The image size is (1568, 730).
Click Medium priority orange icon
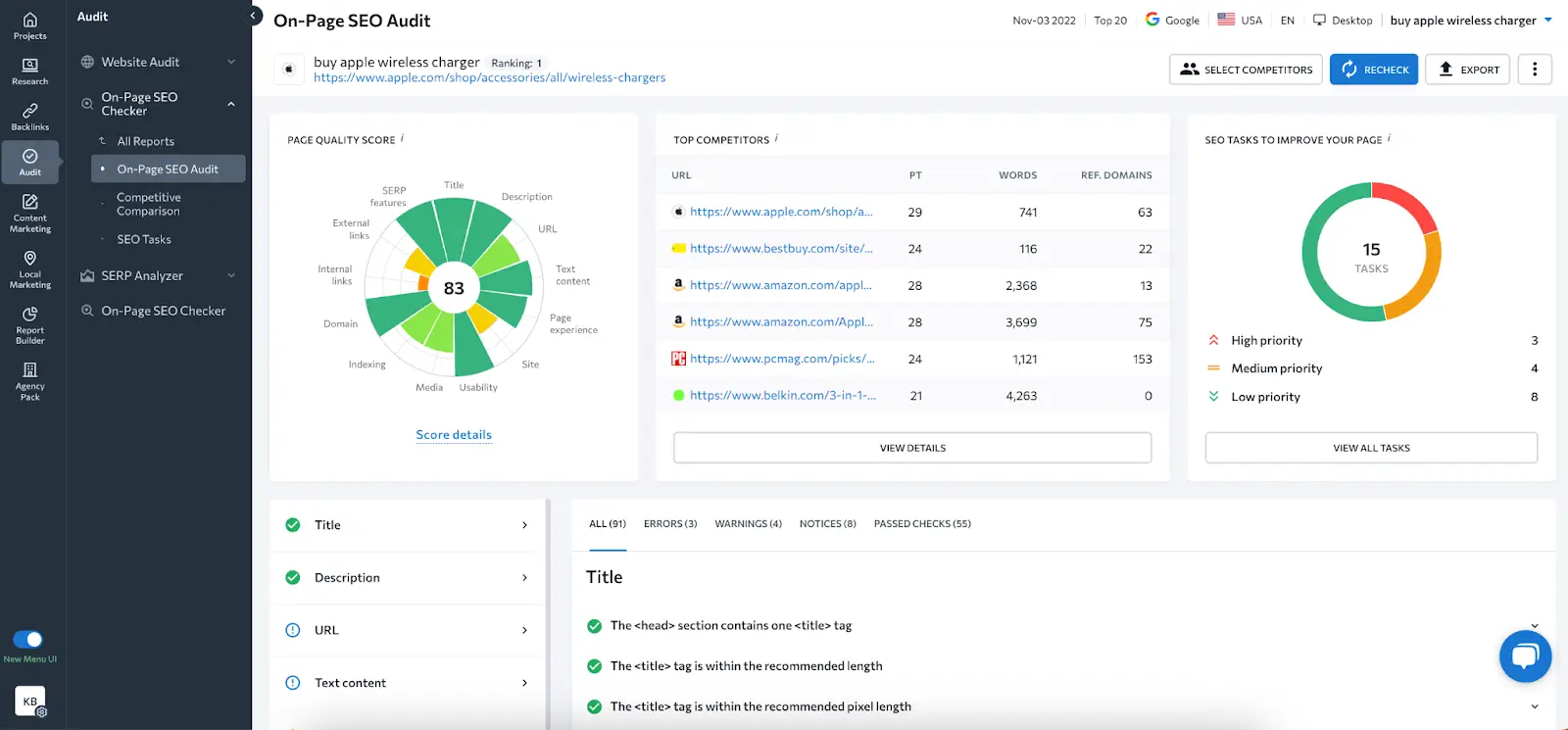click(x=1213, y=368)
